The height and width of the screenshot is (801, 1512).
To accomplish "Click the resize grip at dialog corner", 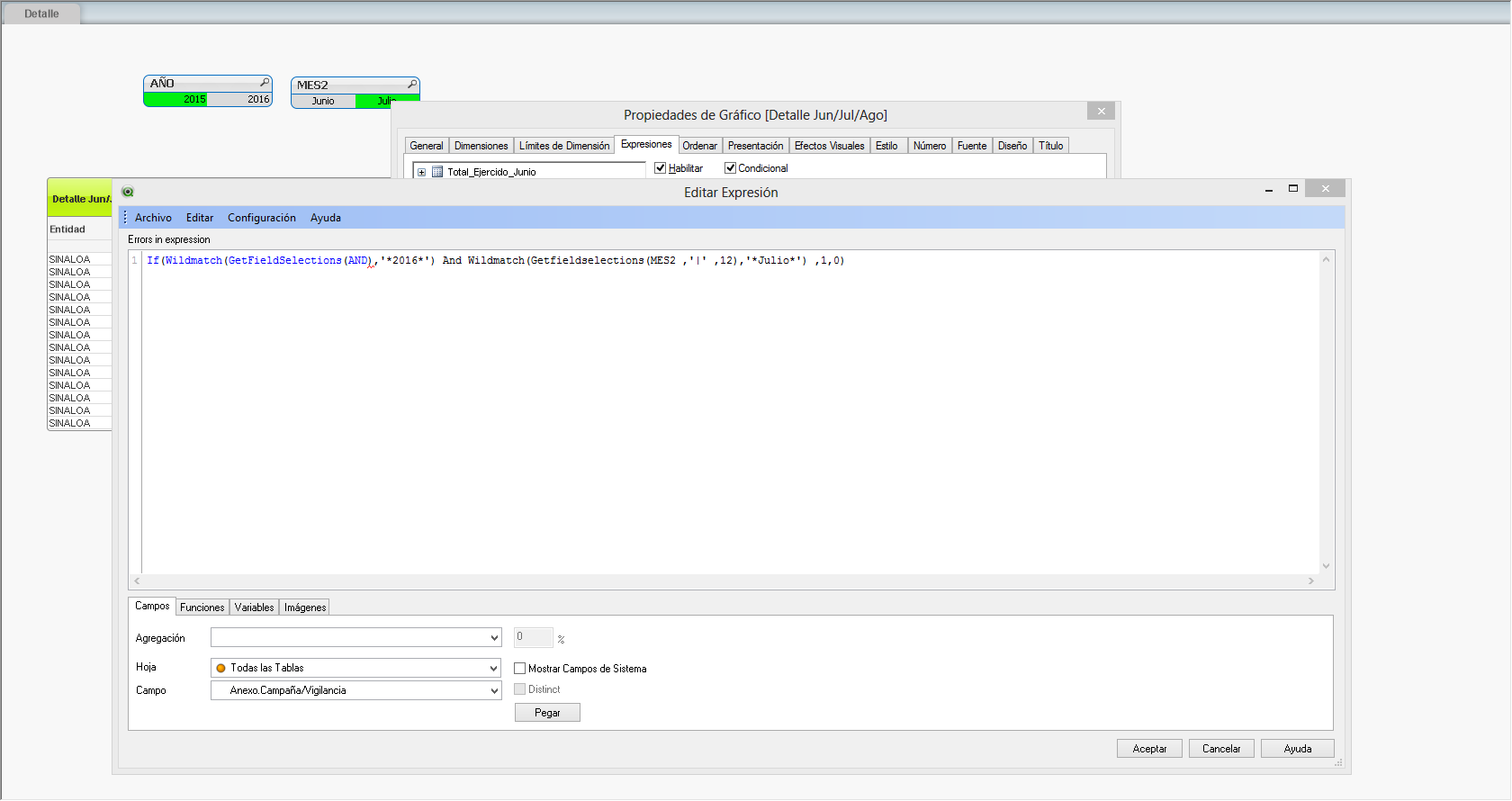I will coord(1339,762).
